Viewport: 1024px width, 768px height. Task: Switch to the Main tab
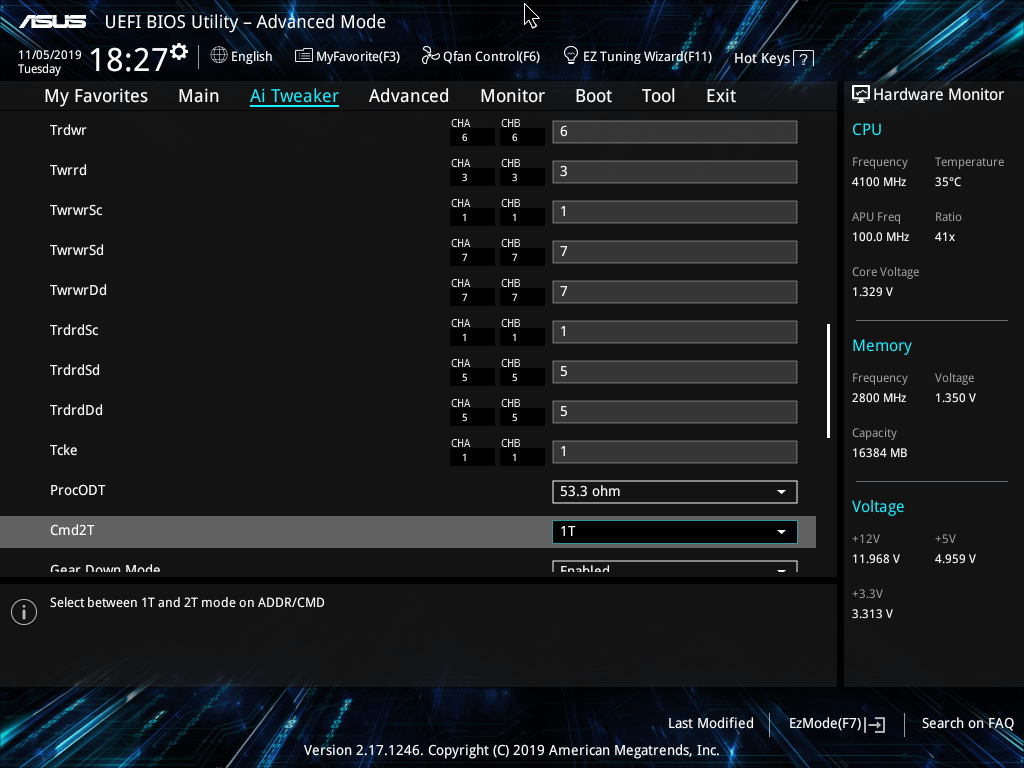point(199,96)
